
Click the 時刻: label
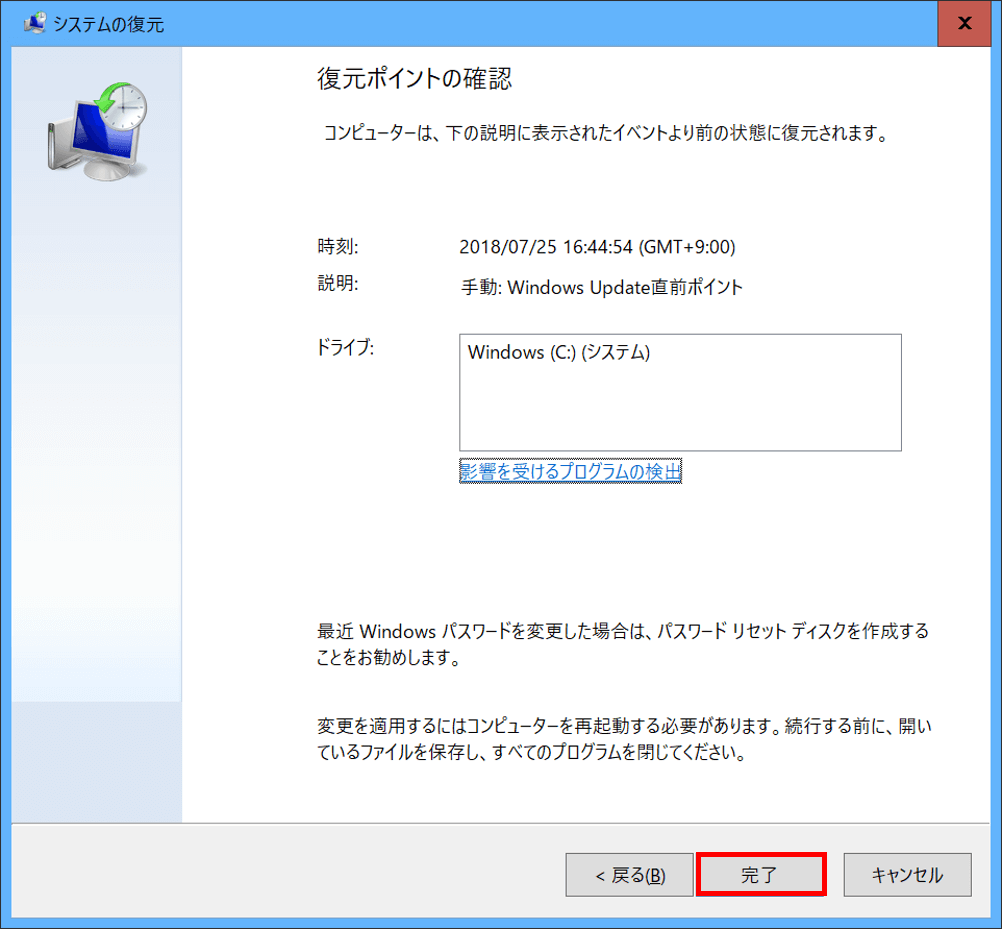[338, 246]
